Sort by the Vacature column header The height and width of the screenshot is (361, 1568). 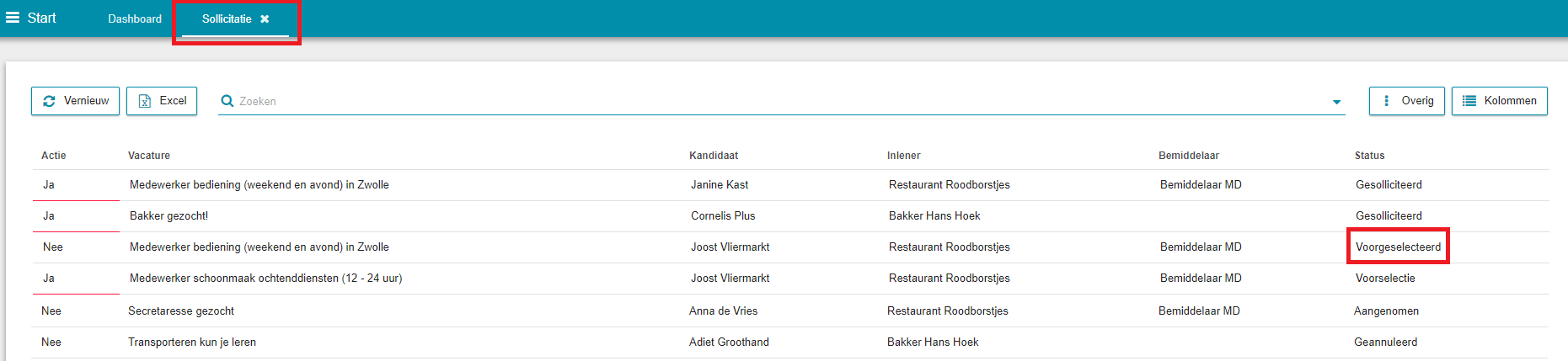pyautogui.click(x=149, y=156)
